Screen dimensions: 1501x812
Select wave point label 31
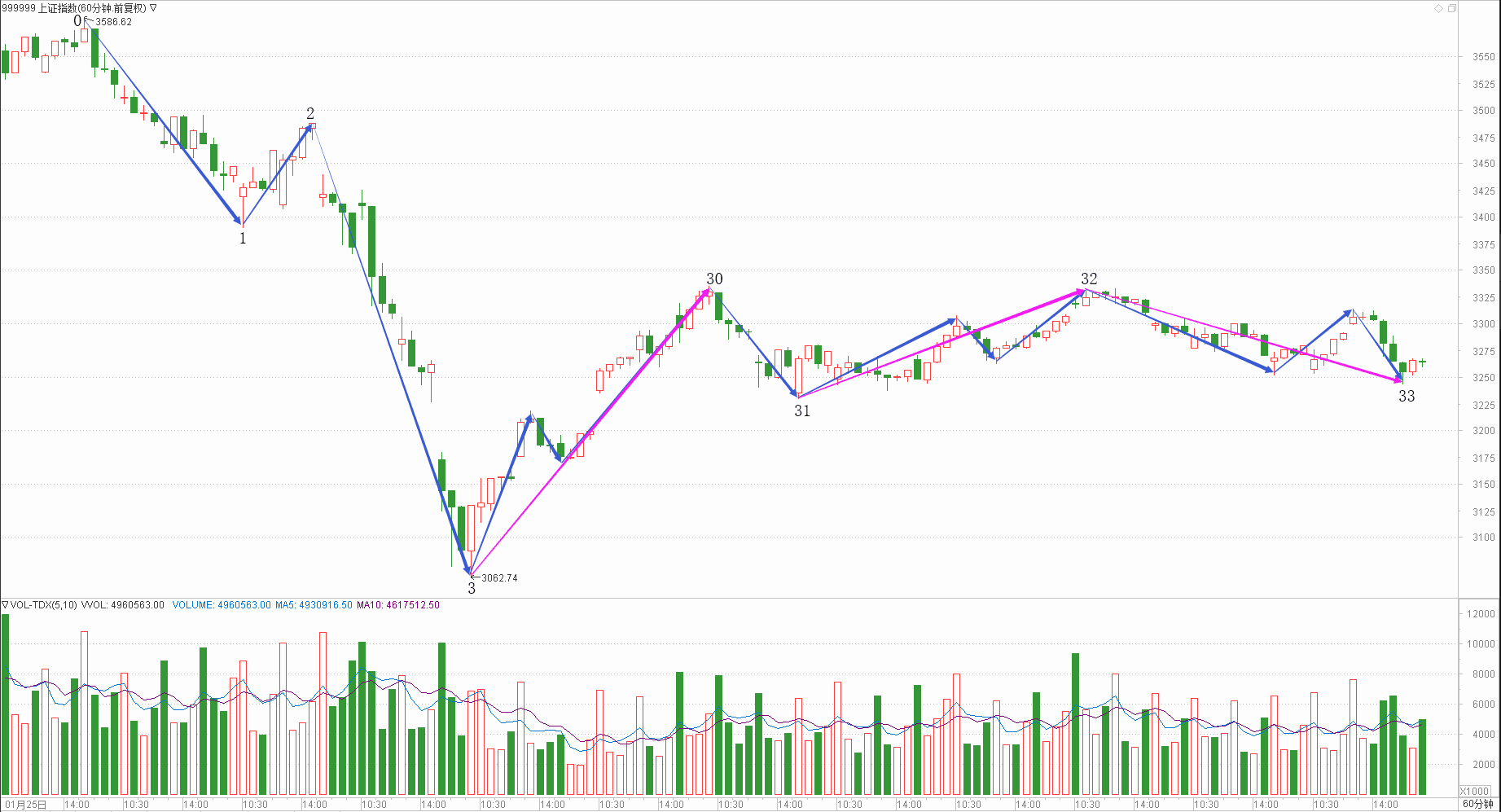coord(802,411)
